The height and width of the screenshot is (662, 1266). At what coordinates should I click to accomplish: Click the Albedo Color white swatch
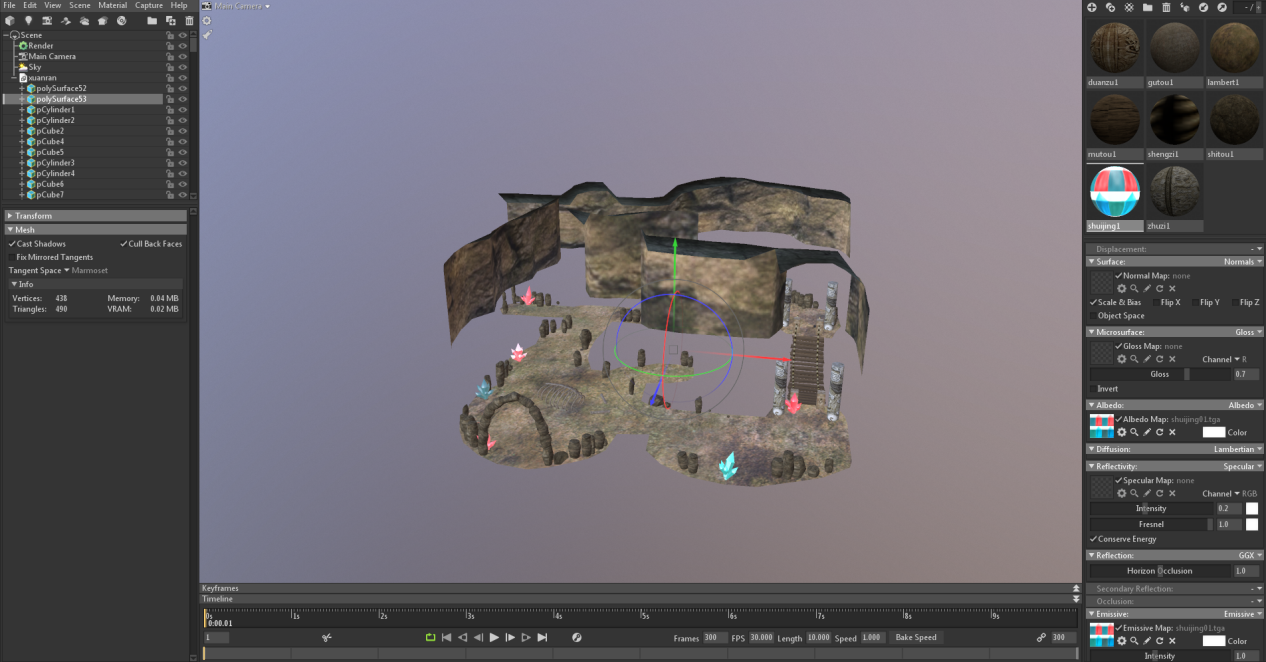[x=1213, y=432]
